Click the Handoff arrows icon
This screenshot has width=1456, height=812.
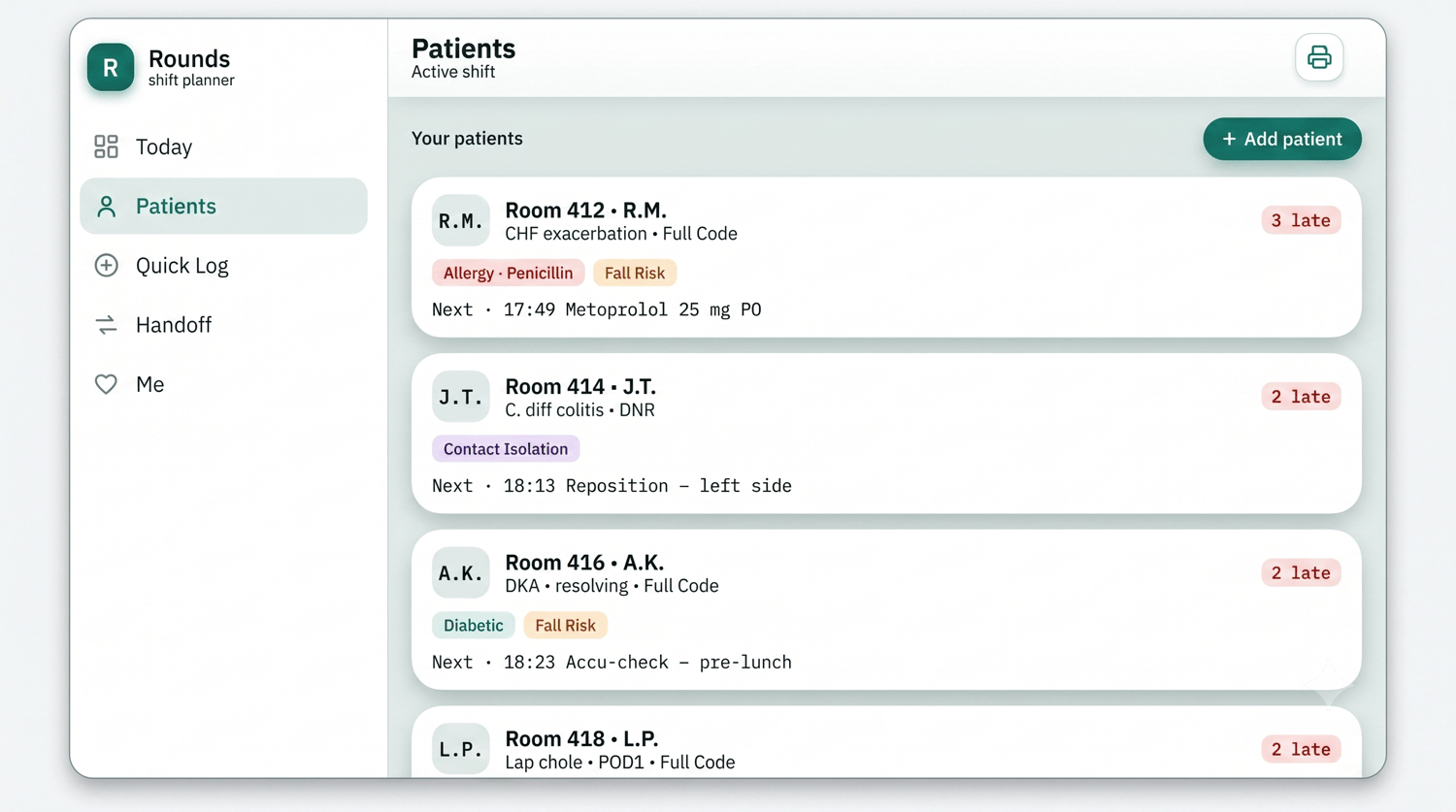106,325
